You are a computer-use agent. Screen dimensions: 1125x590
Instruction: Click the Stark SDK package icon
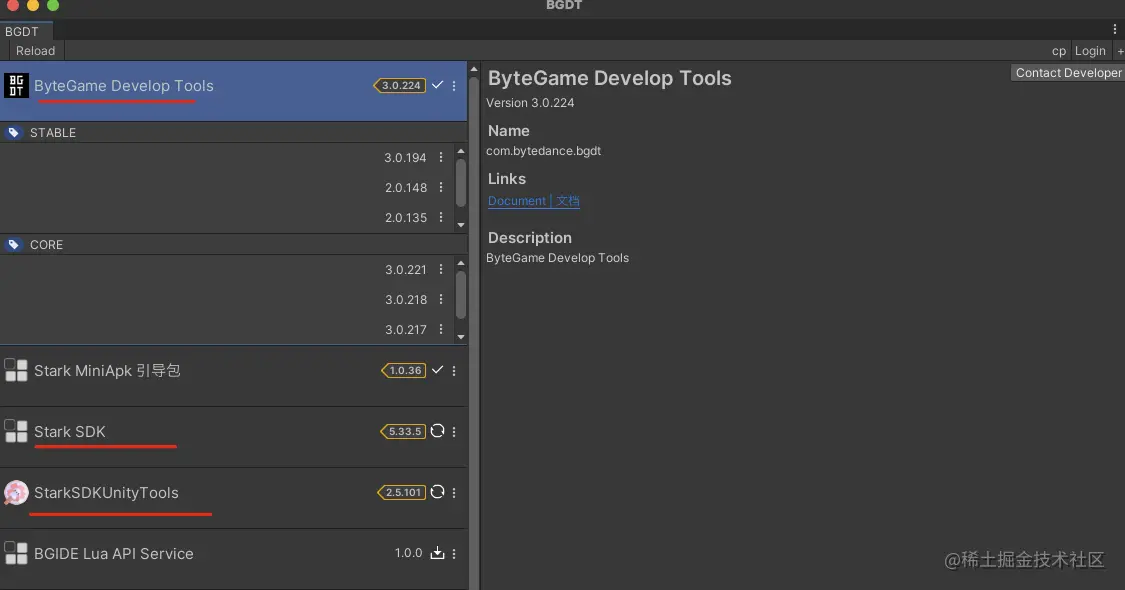click(16, 431)
